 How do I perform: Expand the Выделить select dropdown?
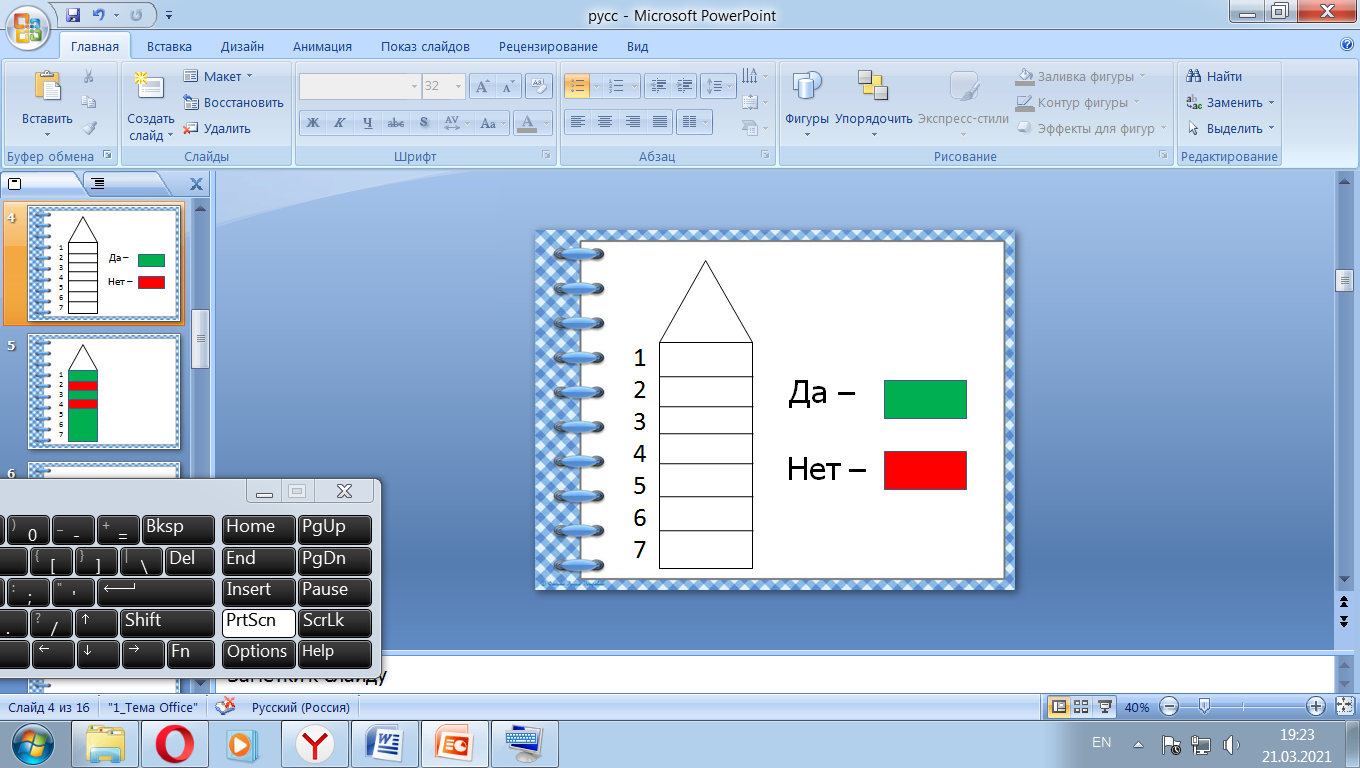tap(1271, 128)
